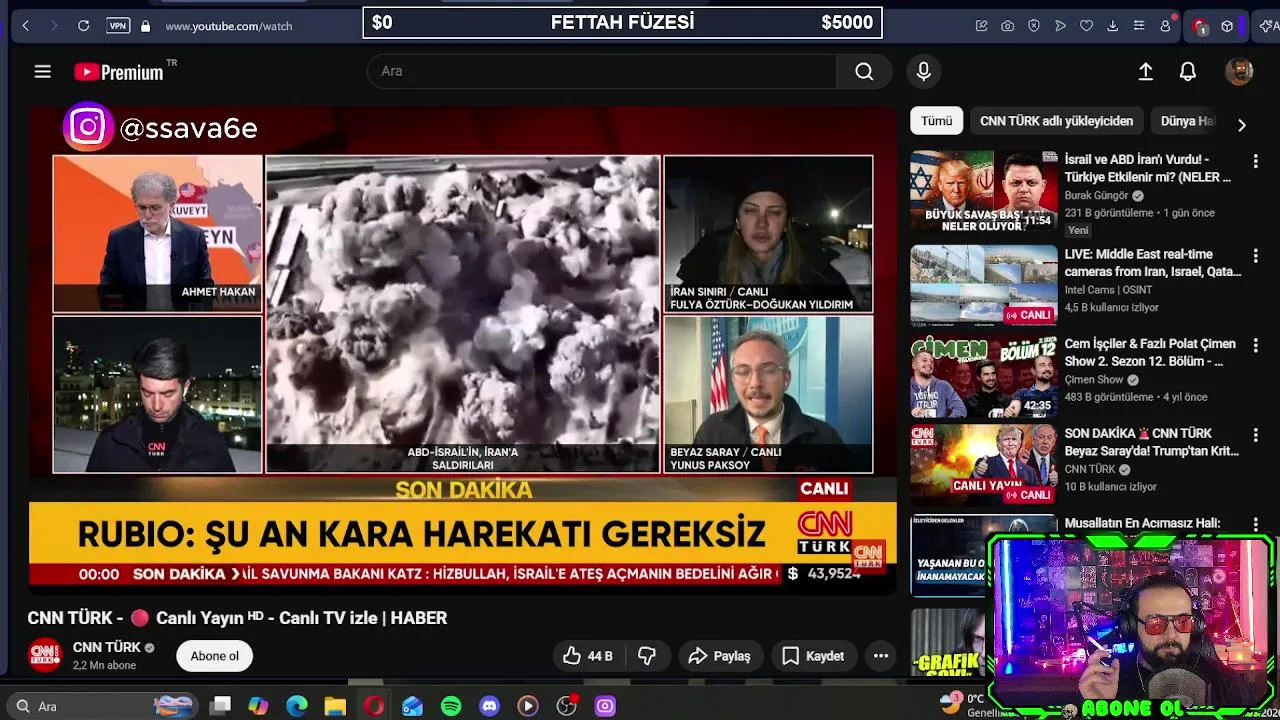Open File Explorer from the taskbar
1280x720 pixels.
tap(335, 706)
